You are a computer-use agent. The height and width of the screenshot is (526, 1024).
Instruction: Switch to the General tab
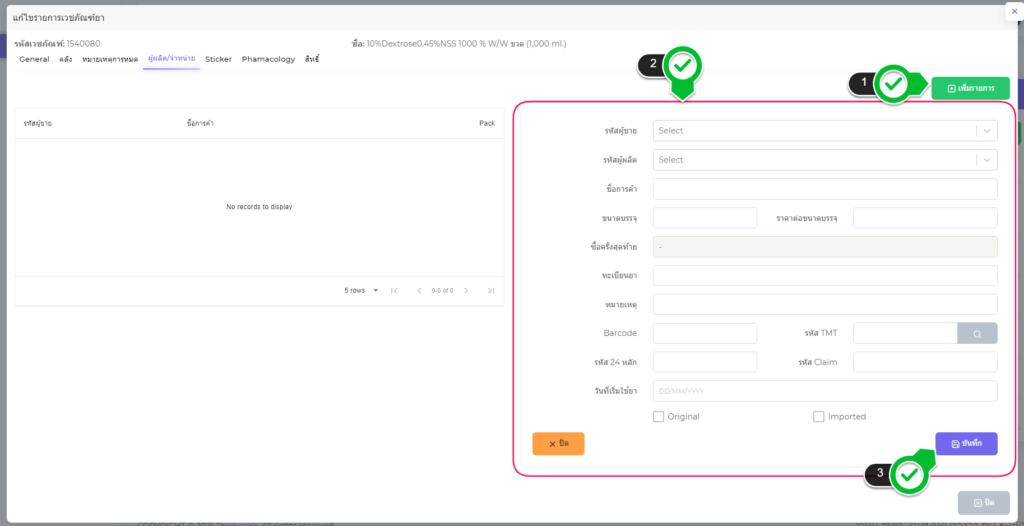[34, 59]
